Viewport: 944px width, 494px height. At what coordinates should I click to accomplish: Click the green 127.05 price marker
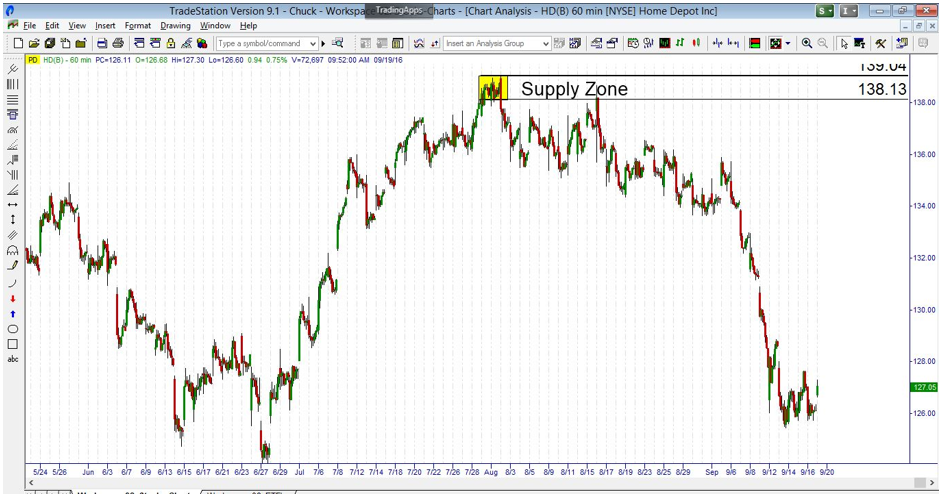click(924, 387)
